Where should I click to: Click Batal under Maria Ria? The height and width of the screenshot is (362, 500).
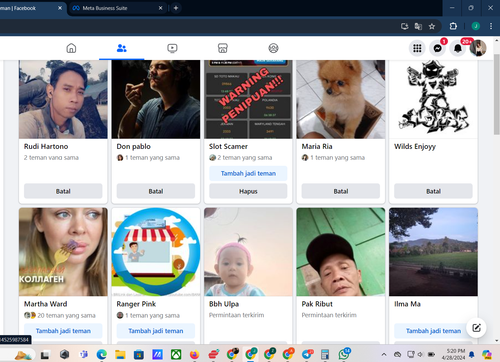click(x=341, y=191)
